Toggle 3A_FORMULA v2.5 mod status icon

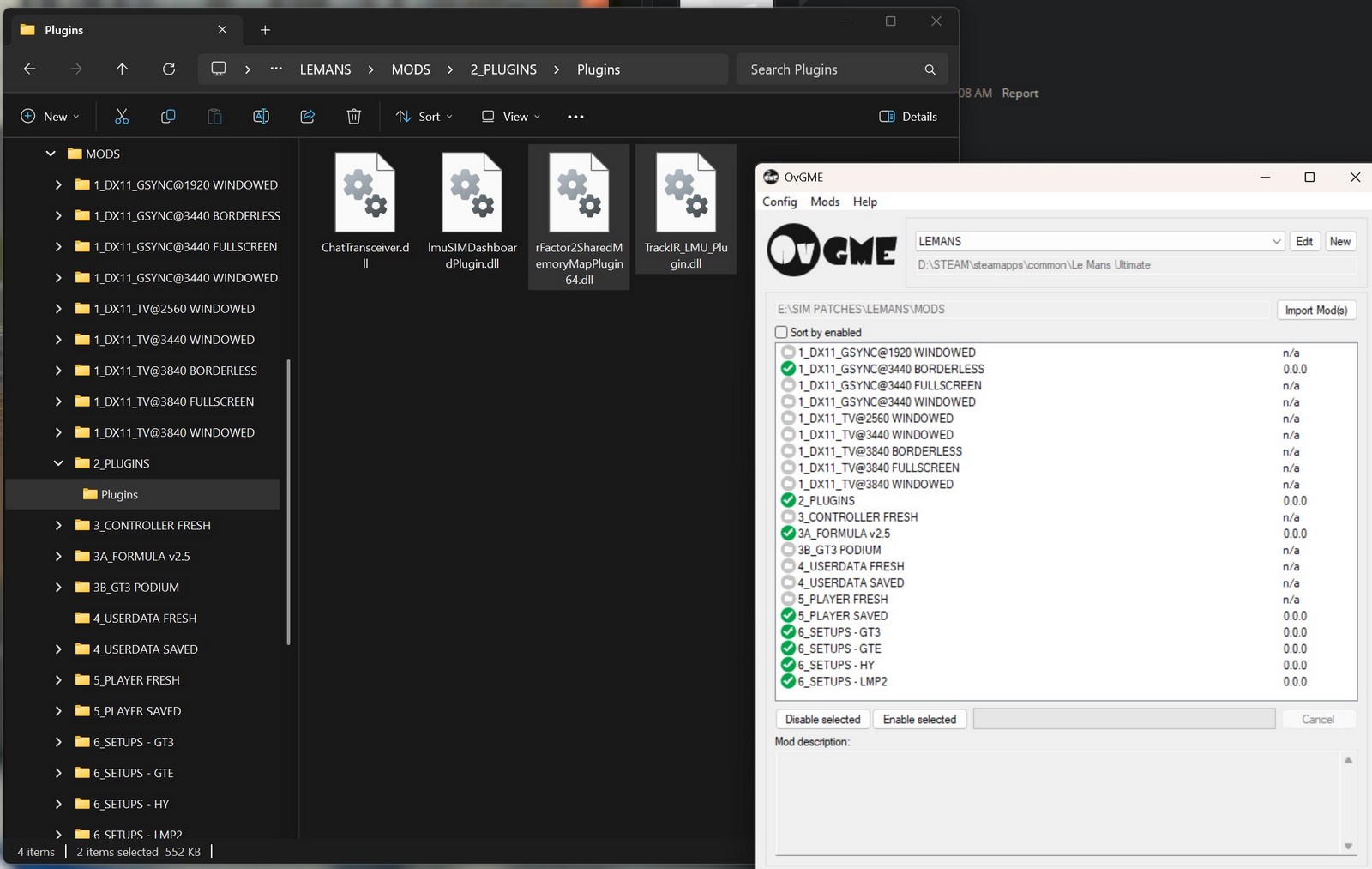788,534
